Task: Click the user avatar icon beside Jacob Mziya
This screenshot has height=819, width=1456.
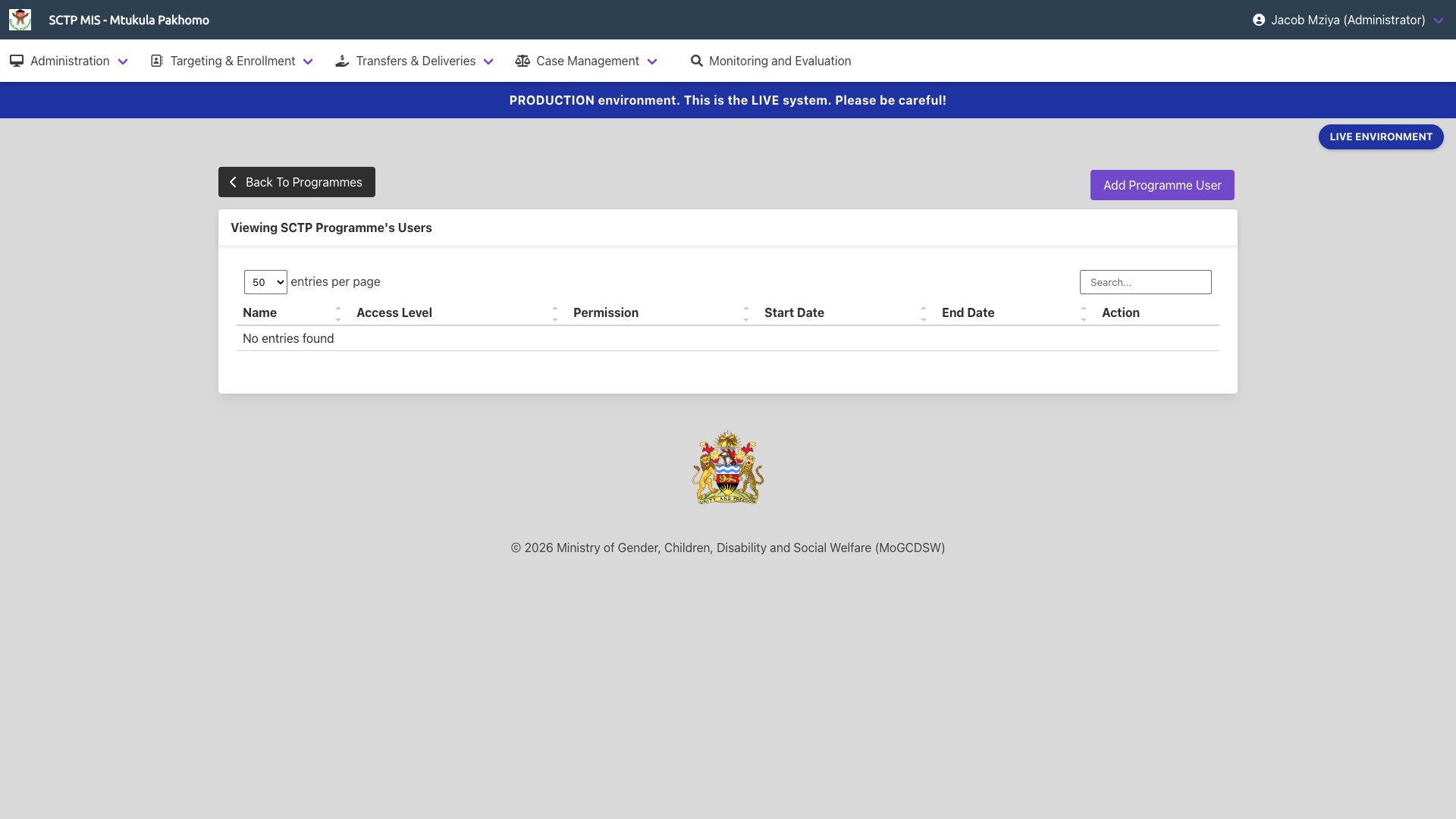Action: [x=1259, y=20]
